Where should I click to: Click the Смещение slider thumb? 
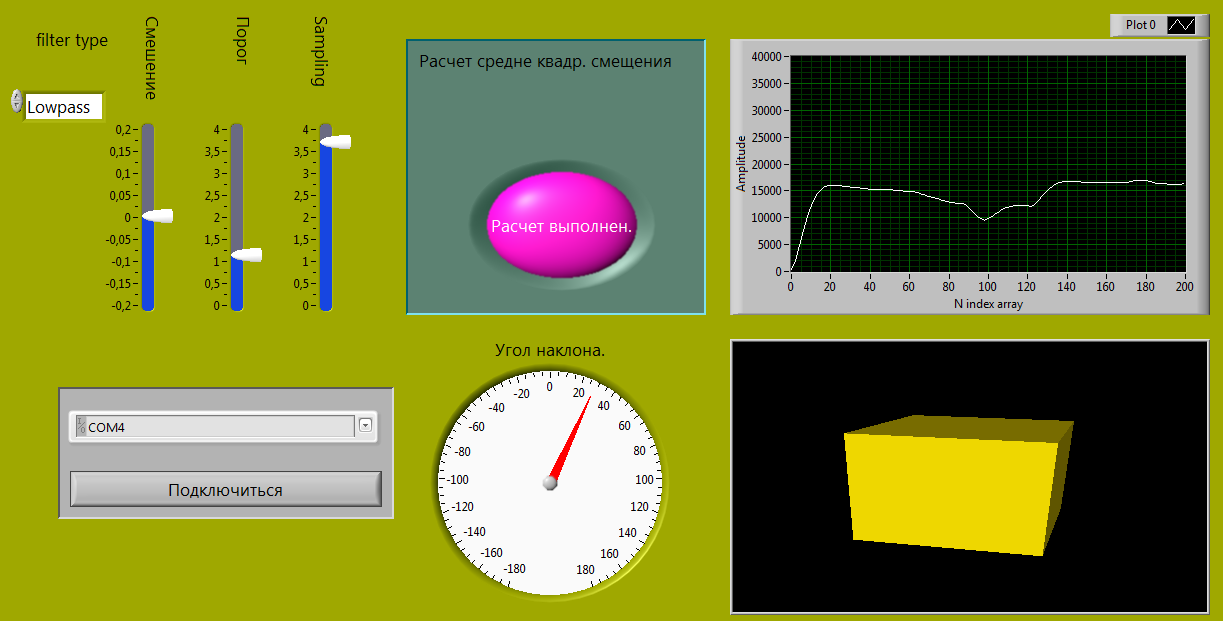pos(157,216)
